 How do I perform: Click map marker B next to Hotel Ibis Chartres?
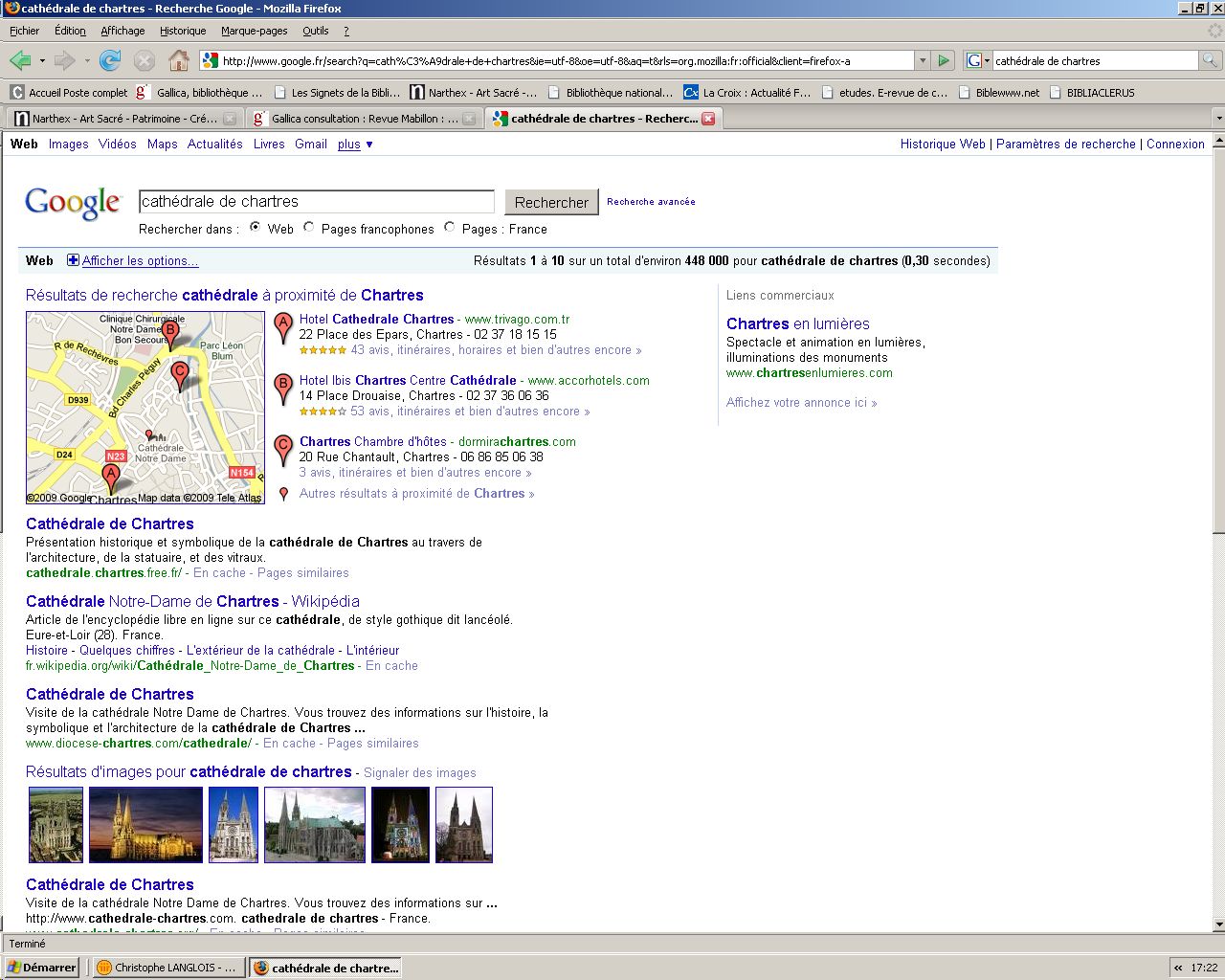(x=282, y=389)
